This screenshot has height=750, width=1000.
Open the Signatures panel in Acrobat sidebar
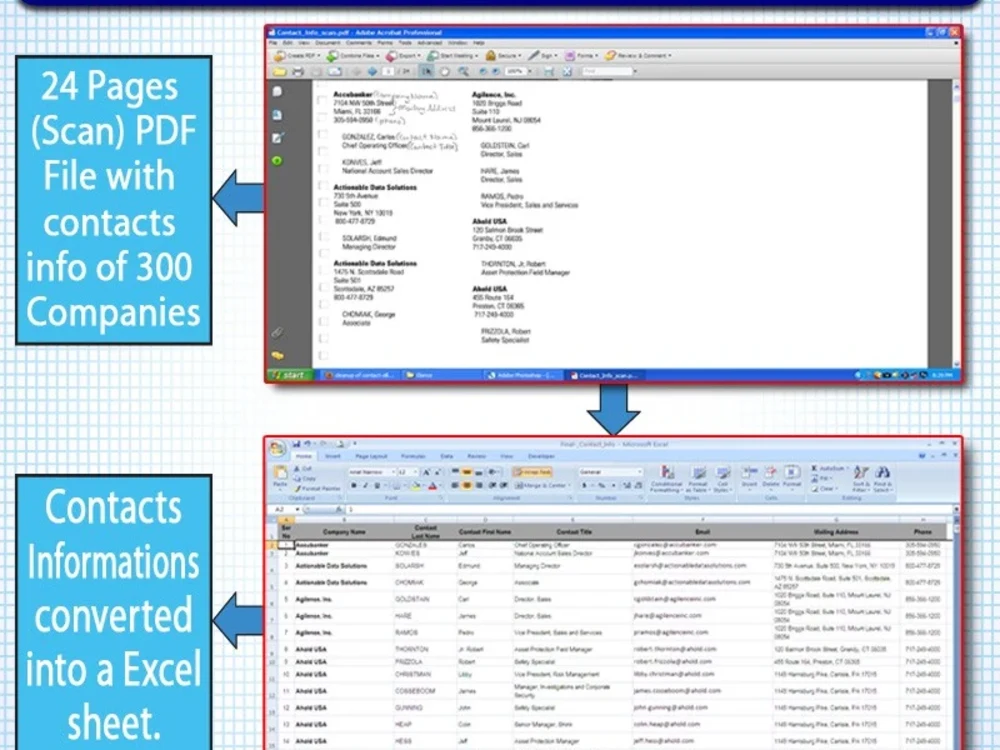(277, 138)
